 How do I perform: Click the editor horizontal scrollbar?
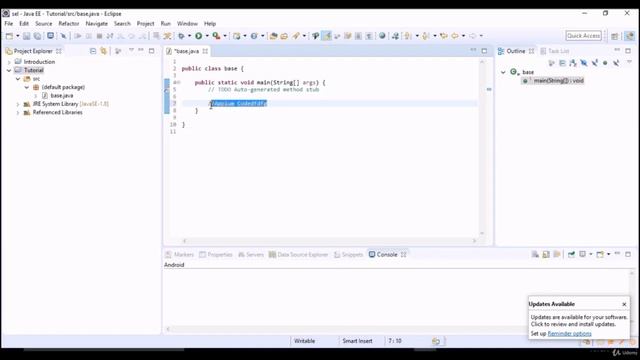pos(329,241)
